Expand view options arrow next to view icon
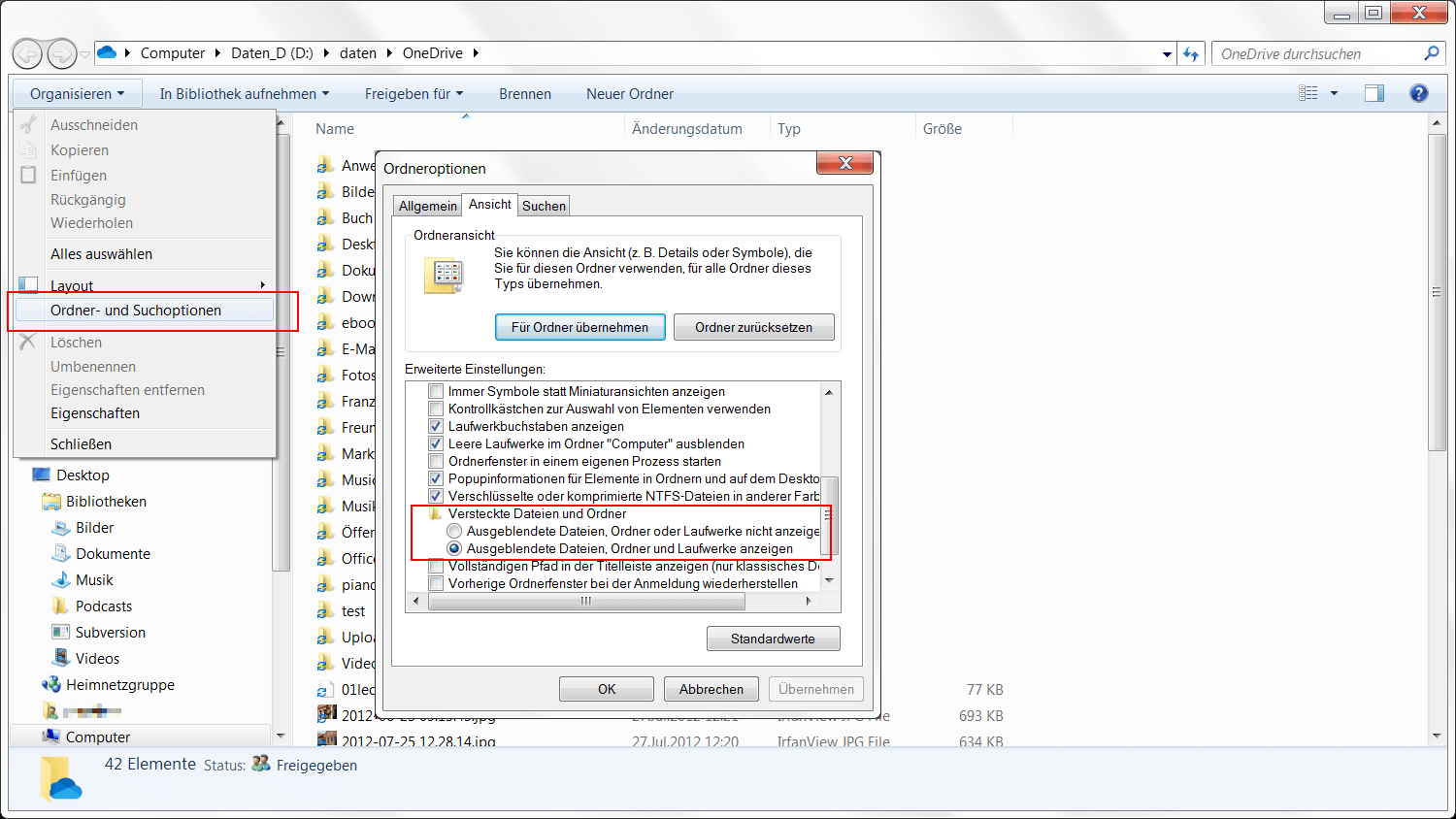The width and height of the screenshot is (1456, 819). (x=1334, y=93)
